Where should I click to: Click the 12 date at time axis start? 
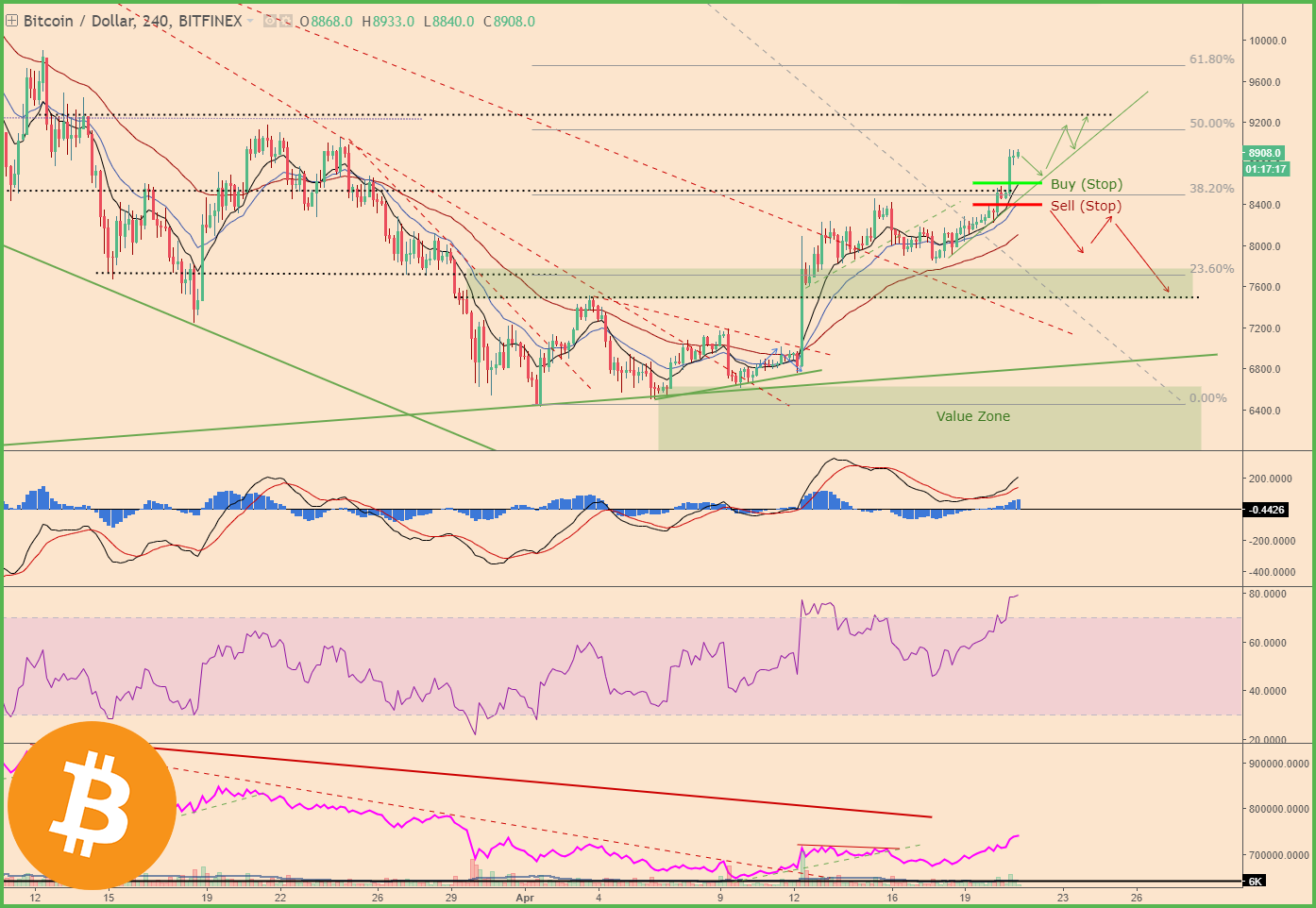pos(35,898)
